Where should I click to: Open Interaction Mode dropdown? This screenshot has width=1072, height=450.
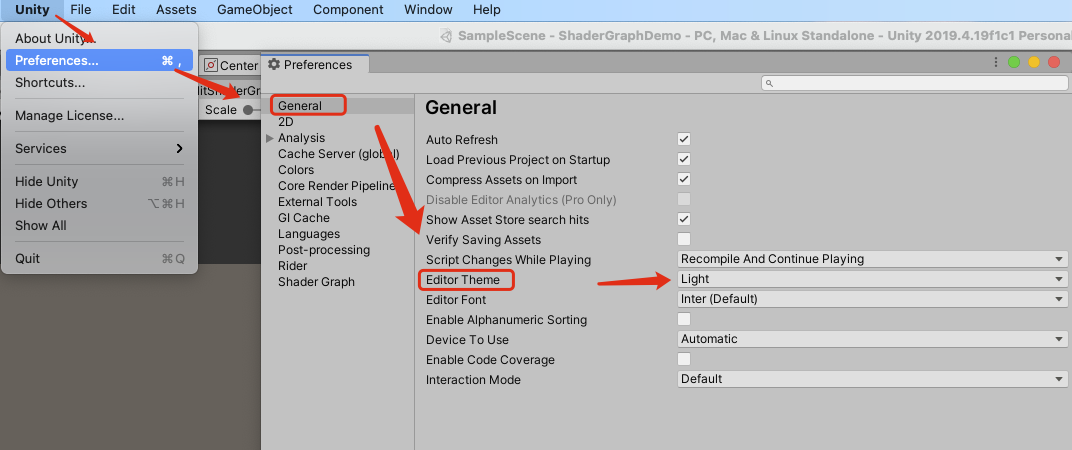click(872, 379)
